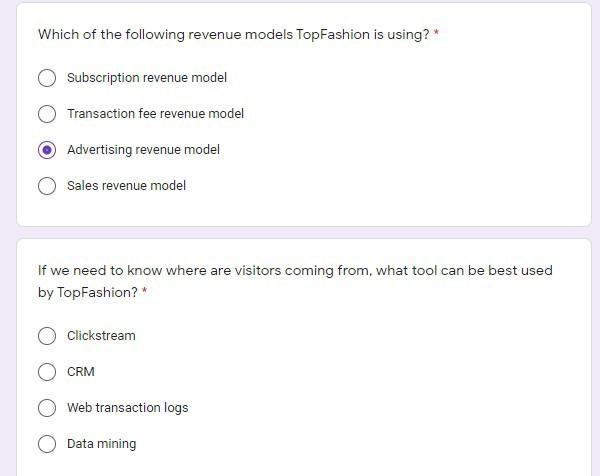The width and height of the screenshot is (600, 476).
Task: Choose Transaction fee revenue model radio button
Action: 47,114
